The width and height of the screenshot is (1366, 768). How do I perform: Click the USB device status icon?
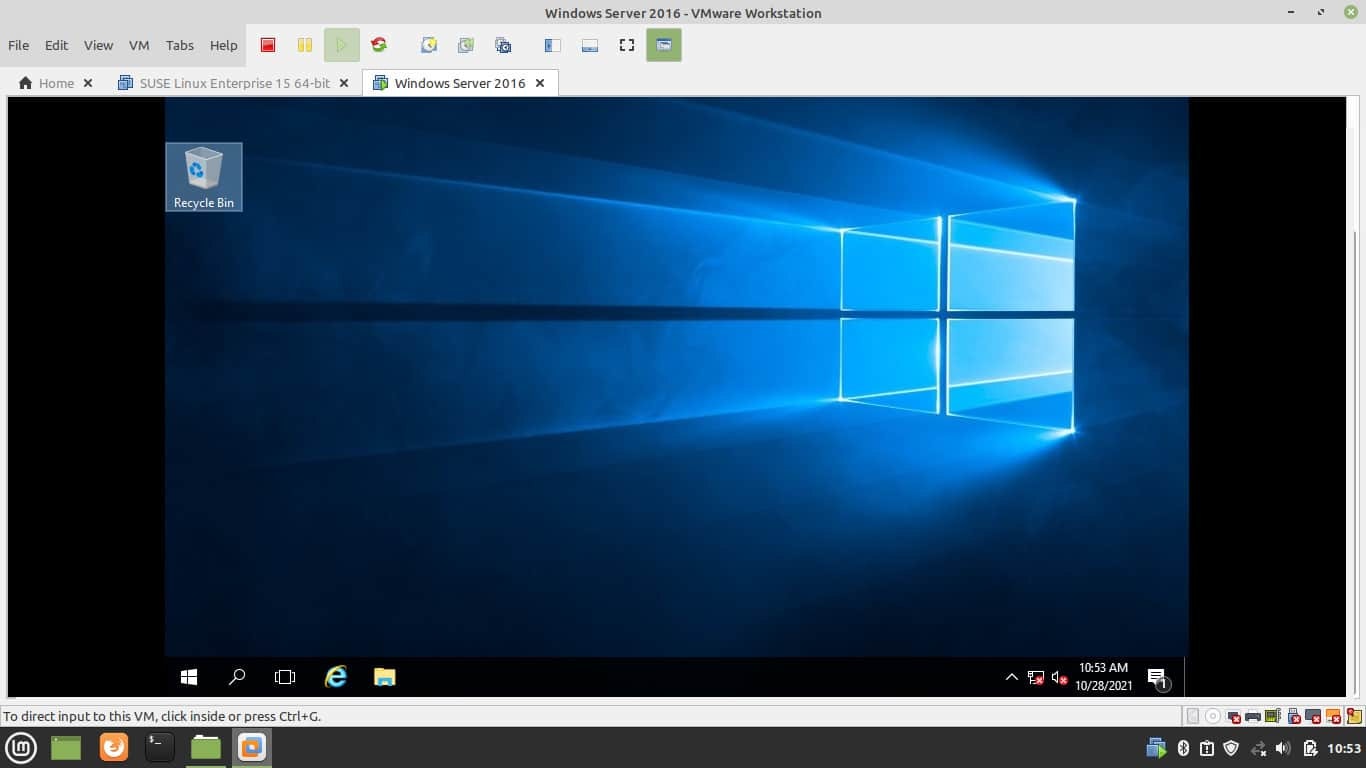(1294, 716)
